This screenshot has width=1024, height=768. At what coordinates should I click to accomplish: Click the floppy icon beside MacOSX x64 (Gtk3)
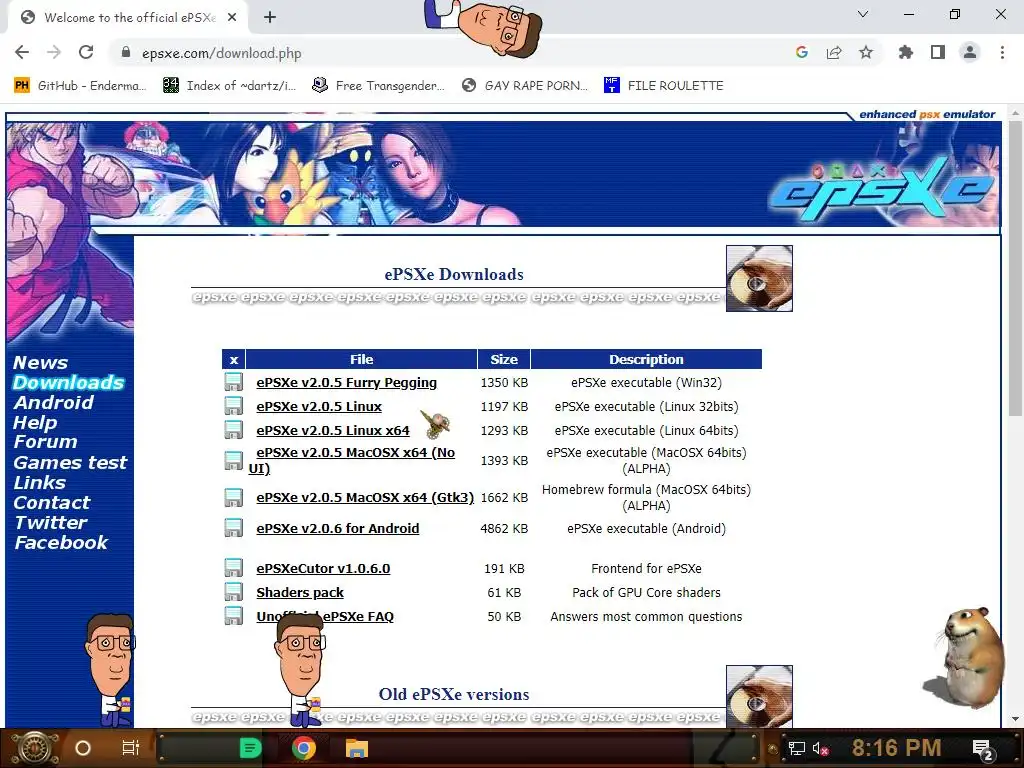(x=233, y=498)
